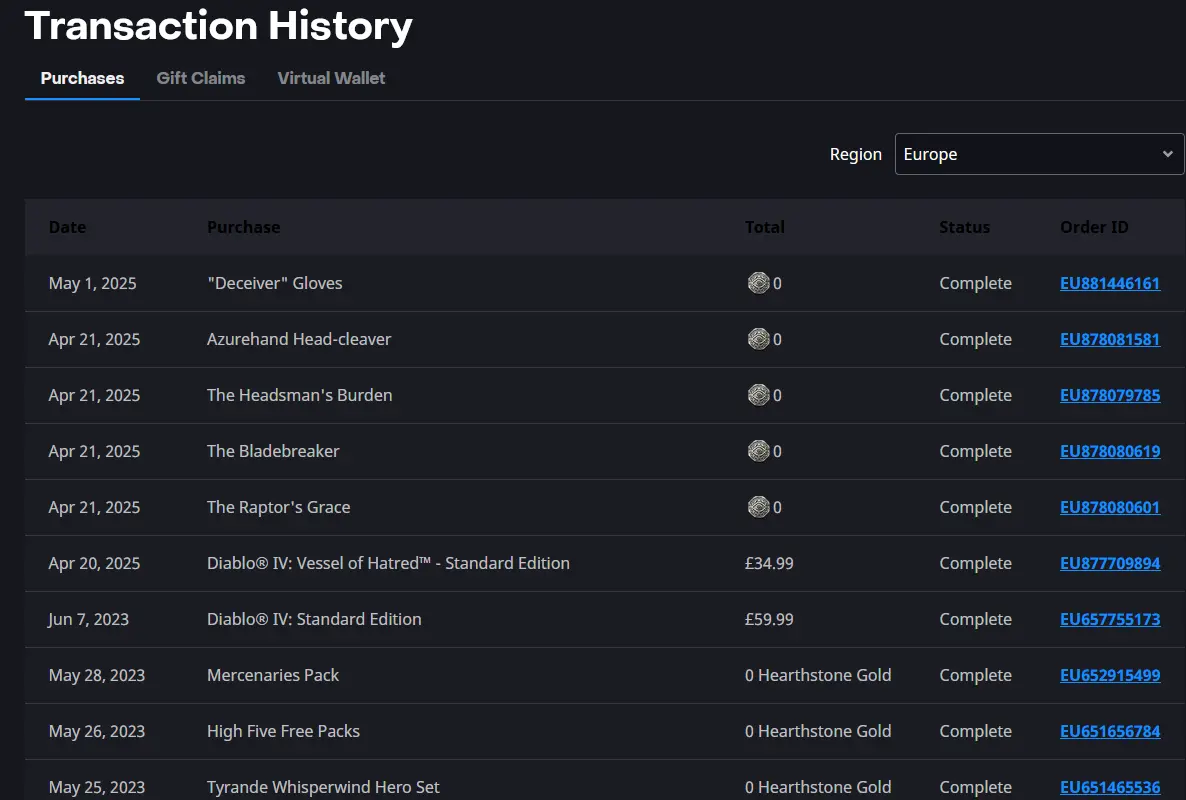Viewport: 1186px width, 800px height.
Task: Open order link EU878081581
Action: (1110, 340)
